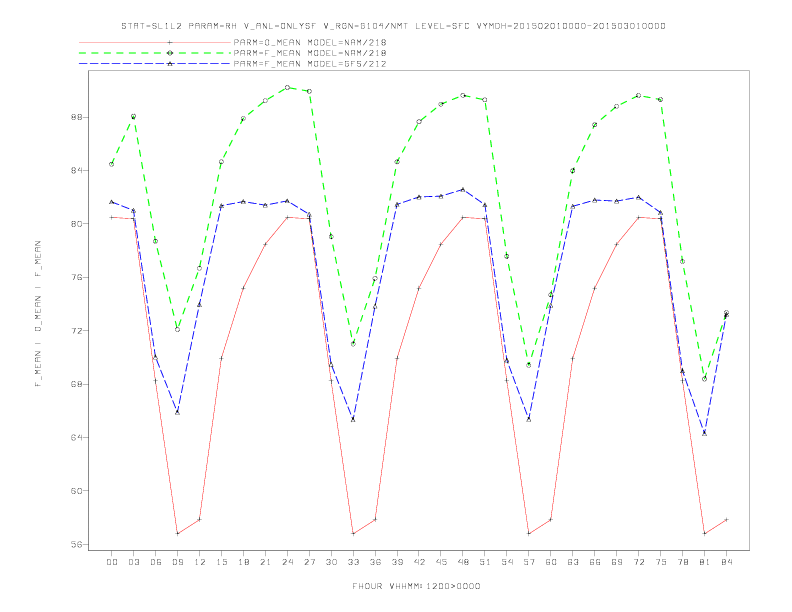Select legend entry PARM=F_MEAN MODEL=NAM/218
Viewport: 792px width, 612px height.
coord(310,53)
